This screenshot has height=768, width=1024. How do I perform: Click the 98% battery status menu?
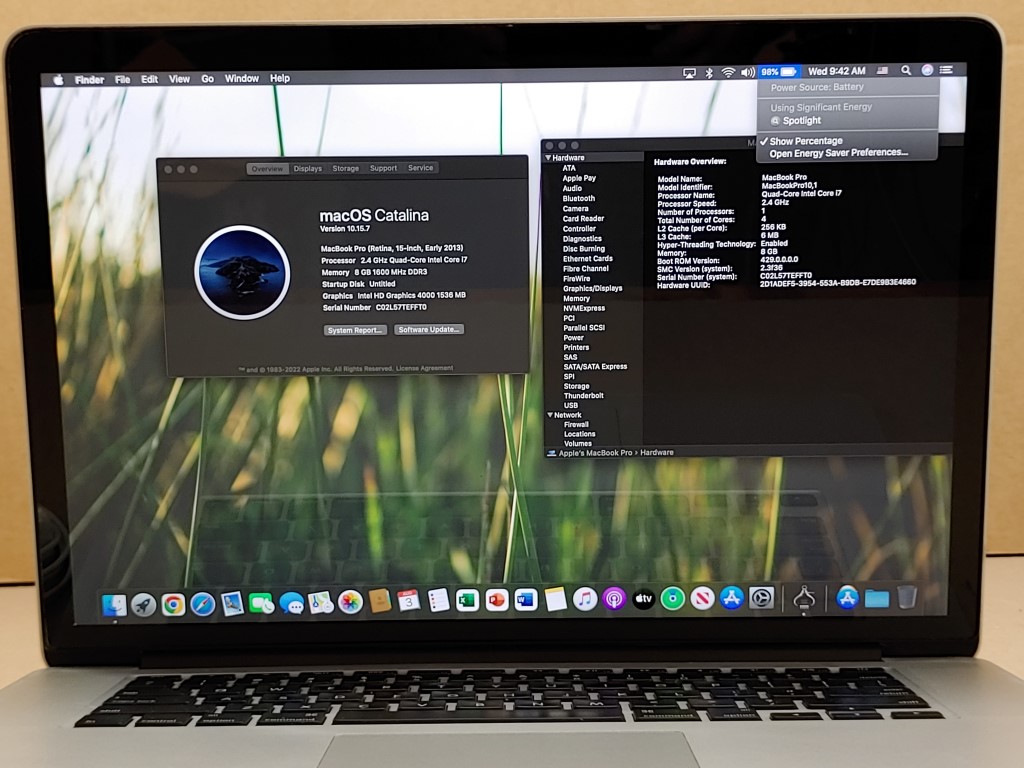point(779,72)
